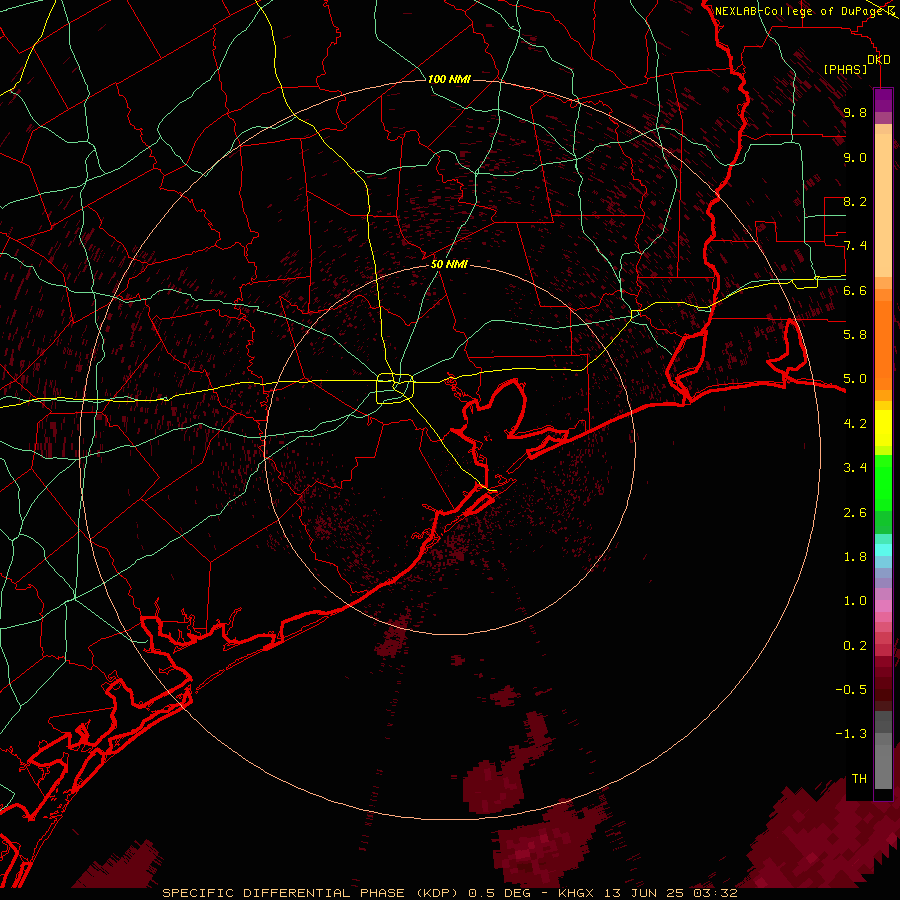The height and width of the screenshot is (900, 900).
Task: Click the -1.3 scale value
Action: tap(851, 734)
